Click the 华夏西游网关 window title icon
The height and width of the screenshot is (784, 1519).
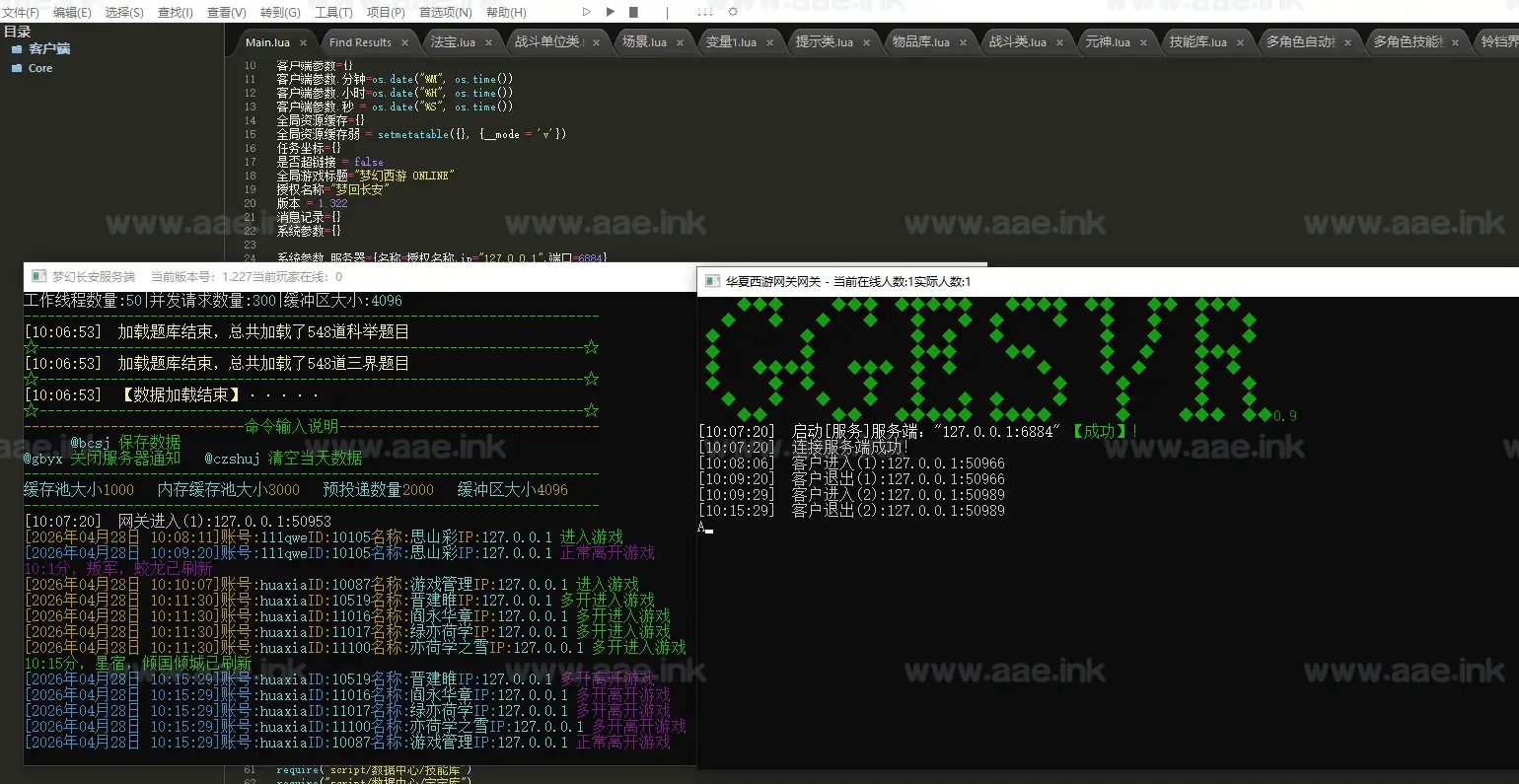712,281
